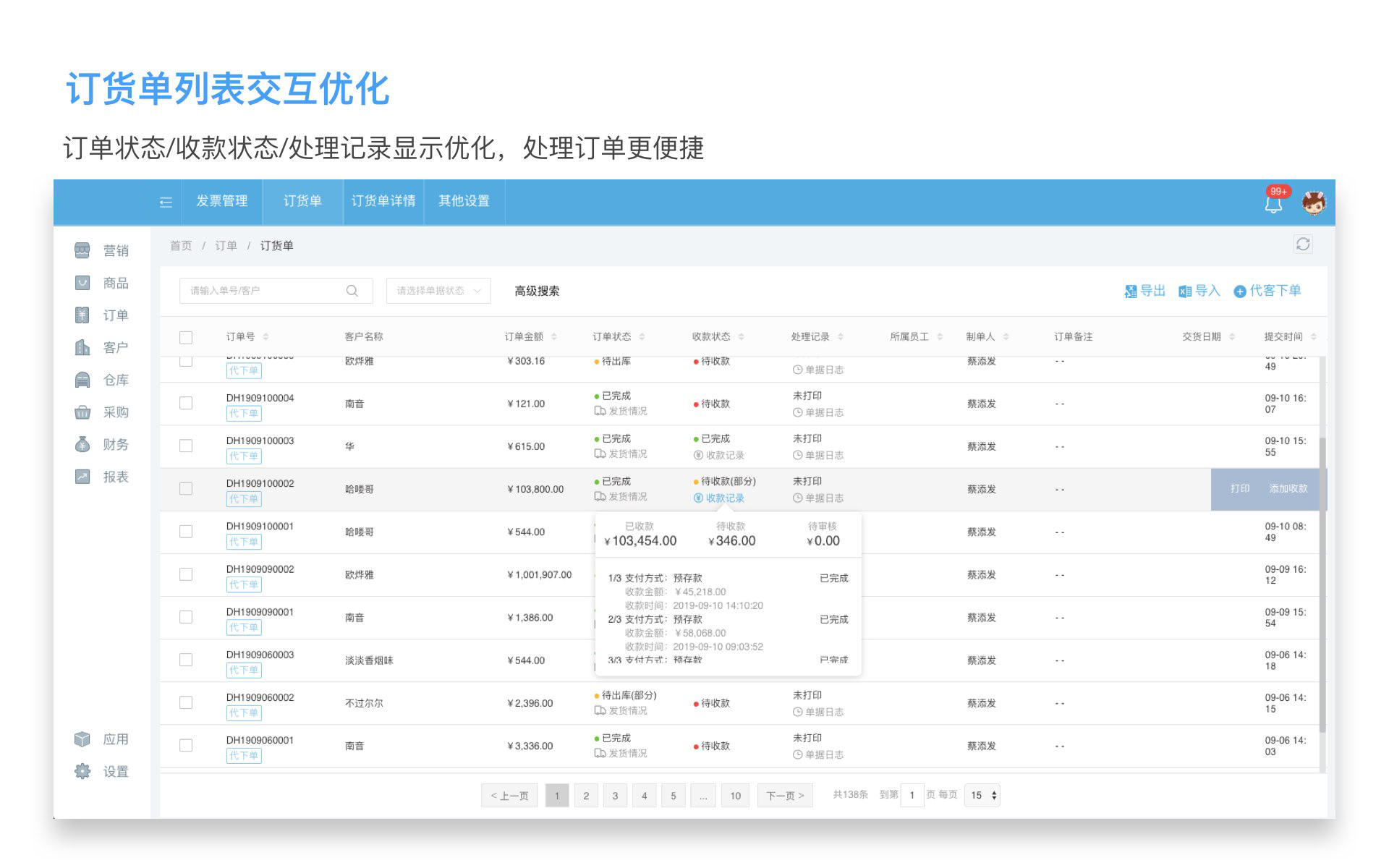The height and width of the screenshot is (868, 1389).
Task: Switch to 发票管理 tab
Action: [x=222, y=201]
